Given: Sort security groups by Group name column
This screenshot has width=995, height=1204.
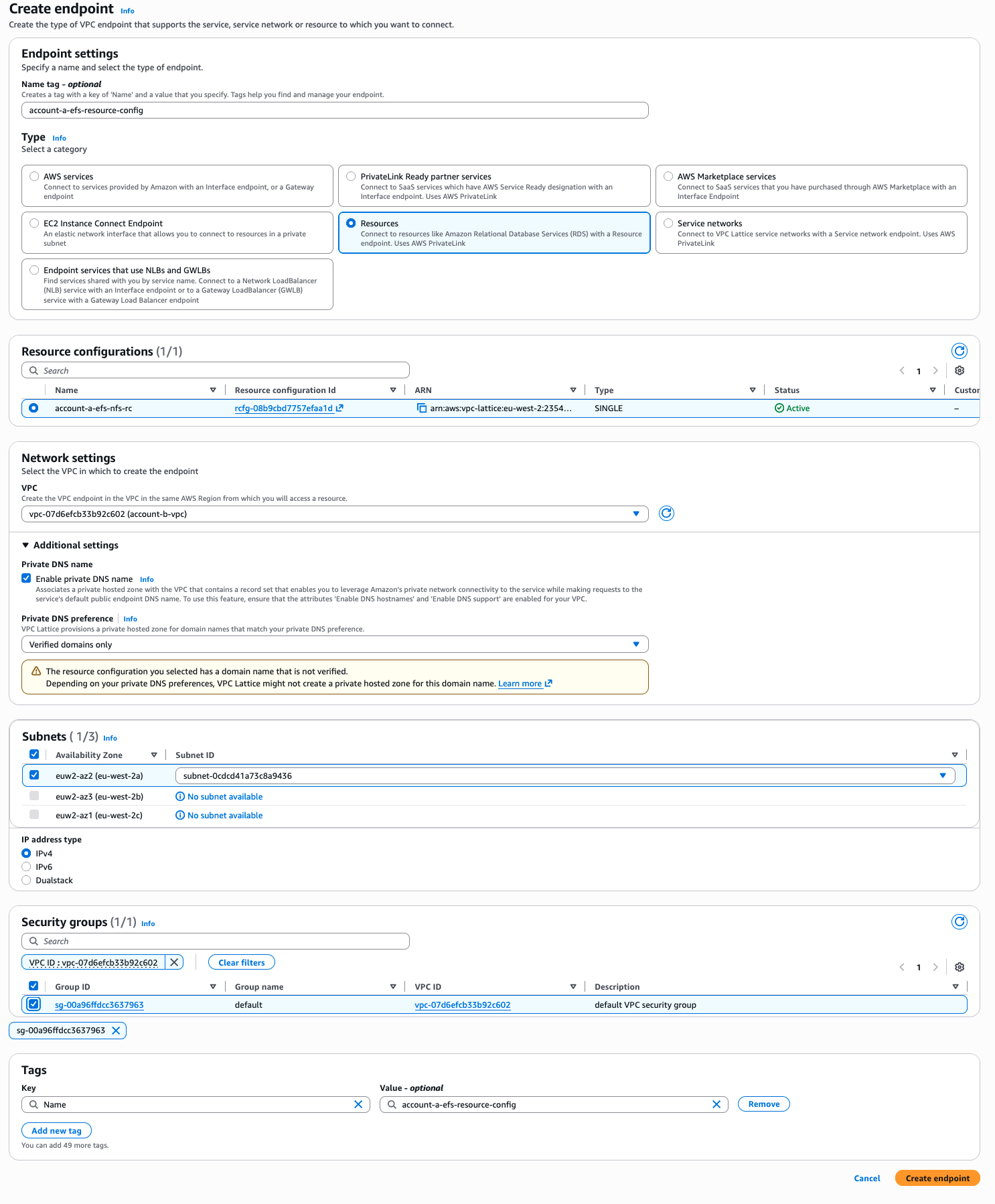Looking at the screenshot, I should pyautogui.click(x=393, y=986).
